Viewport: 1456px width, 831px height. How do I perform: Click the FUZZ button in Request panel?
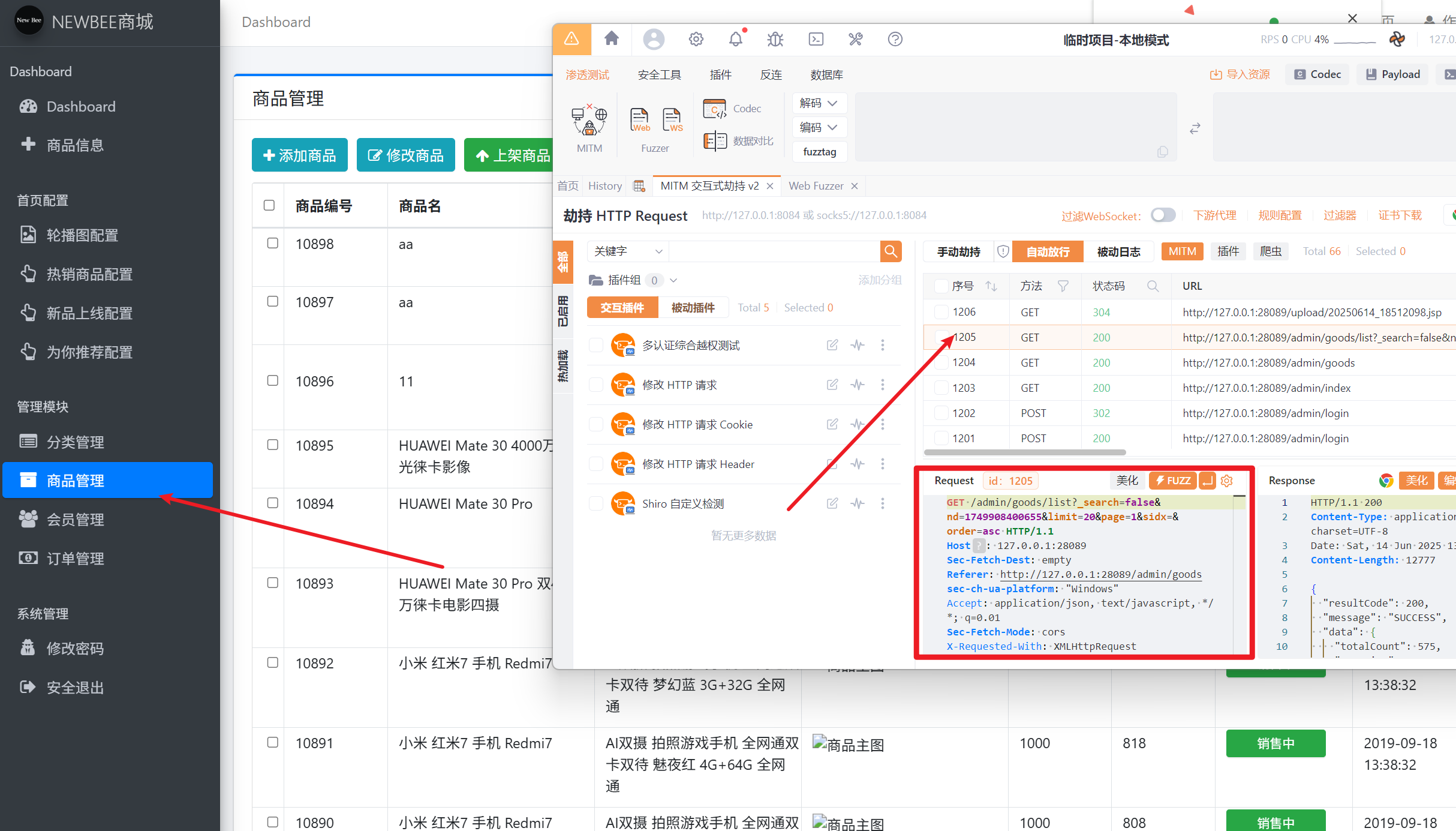pyautogui.click(x=1172, y=481)
